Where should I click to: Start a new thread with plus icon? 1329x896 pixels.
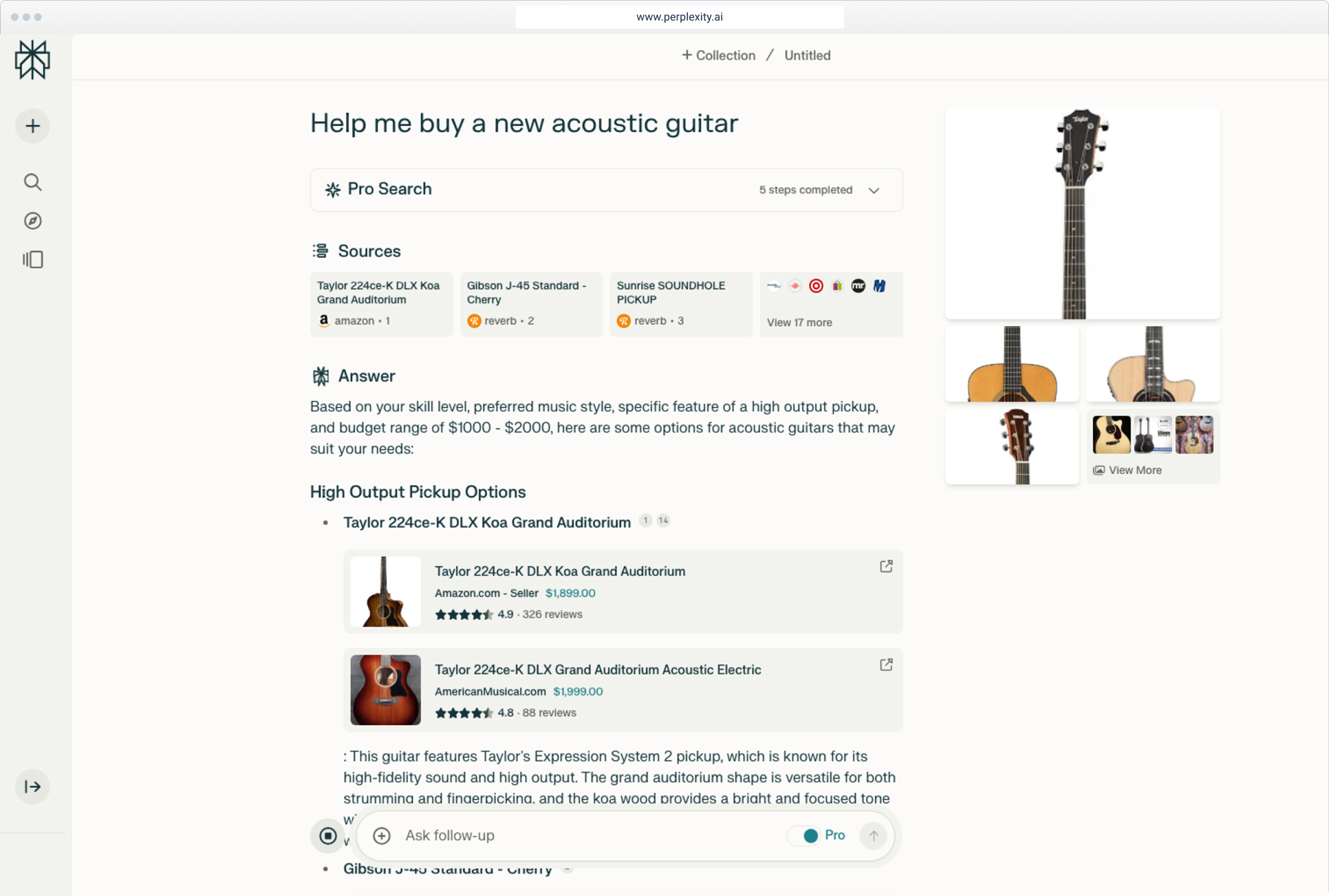click(x=32, y=126)
